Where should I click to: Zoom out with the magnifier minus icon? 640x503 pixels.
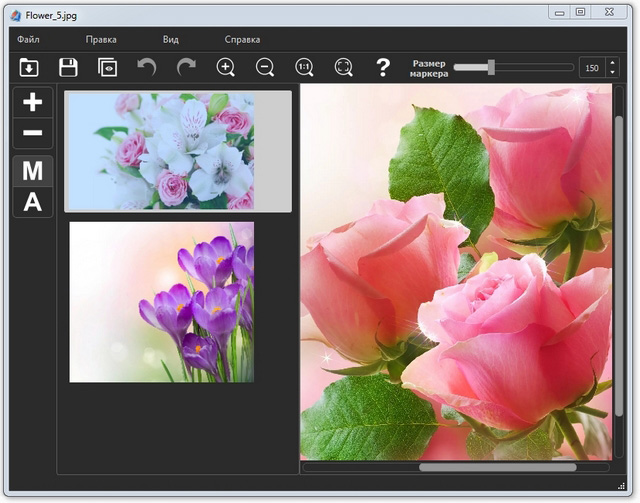point(265,68)
